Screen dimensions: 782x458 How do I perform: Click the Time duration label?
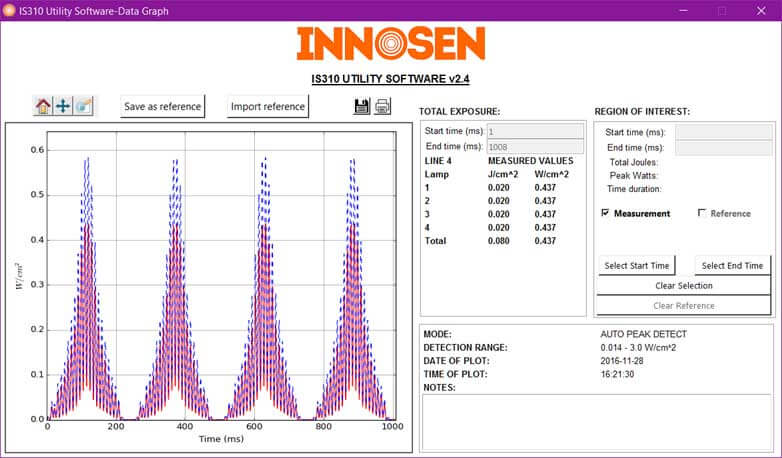coord(634,189)
